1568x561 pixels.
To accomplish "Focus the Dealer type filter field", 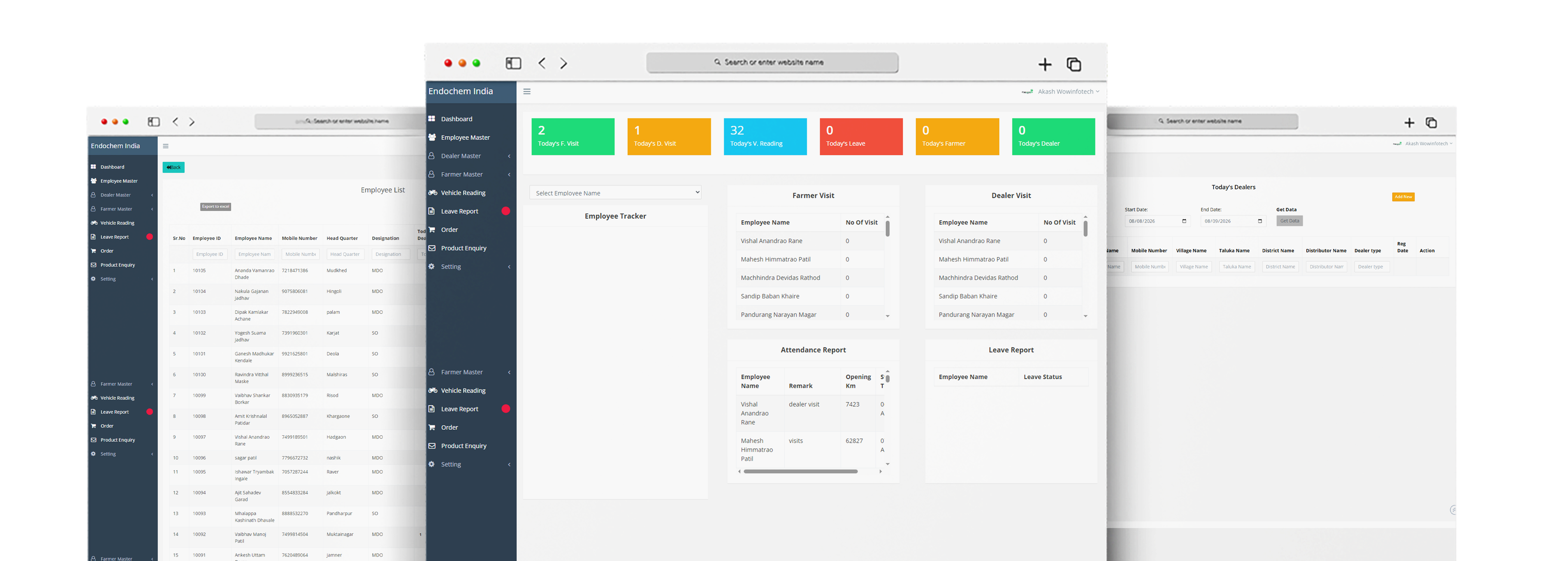I will 1372,267.
